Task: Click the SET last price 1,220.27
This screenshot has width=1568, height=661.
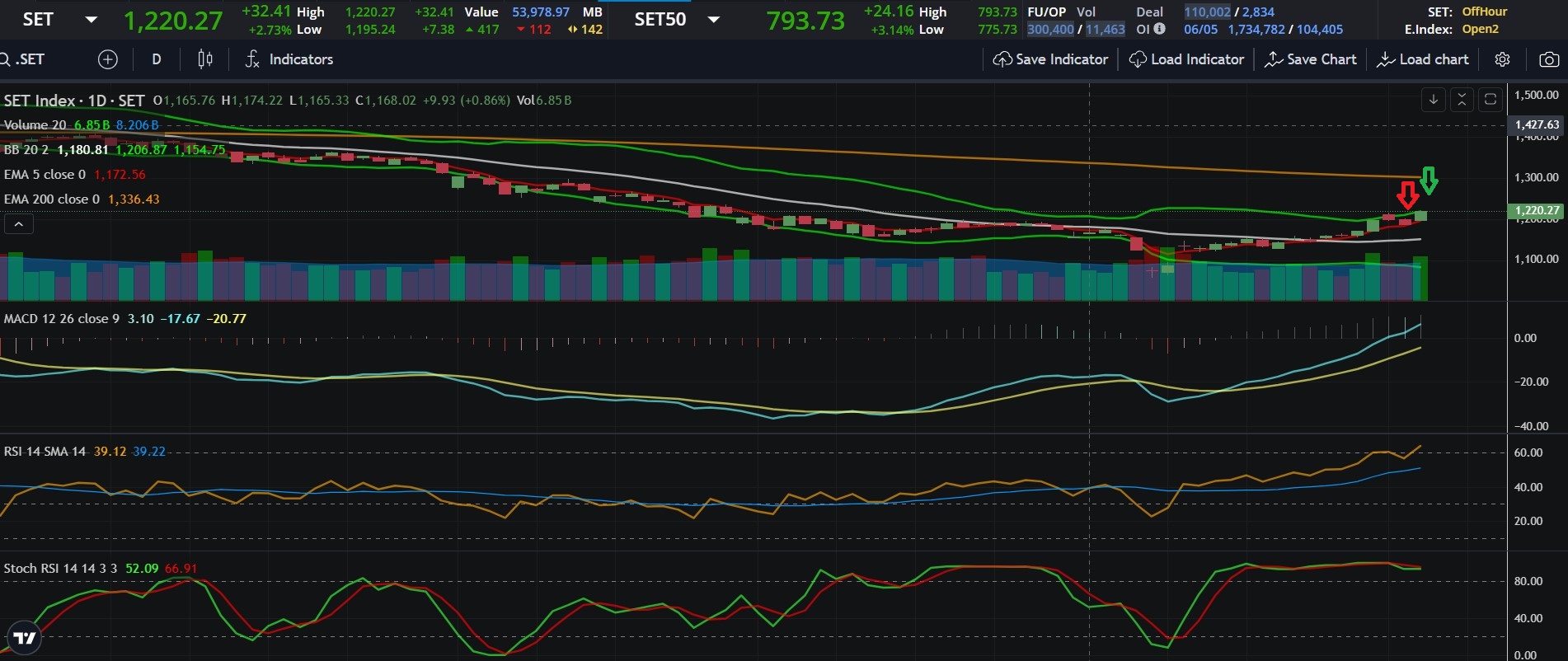Action: (x=173, y=21)
